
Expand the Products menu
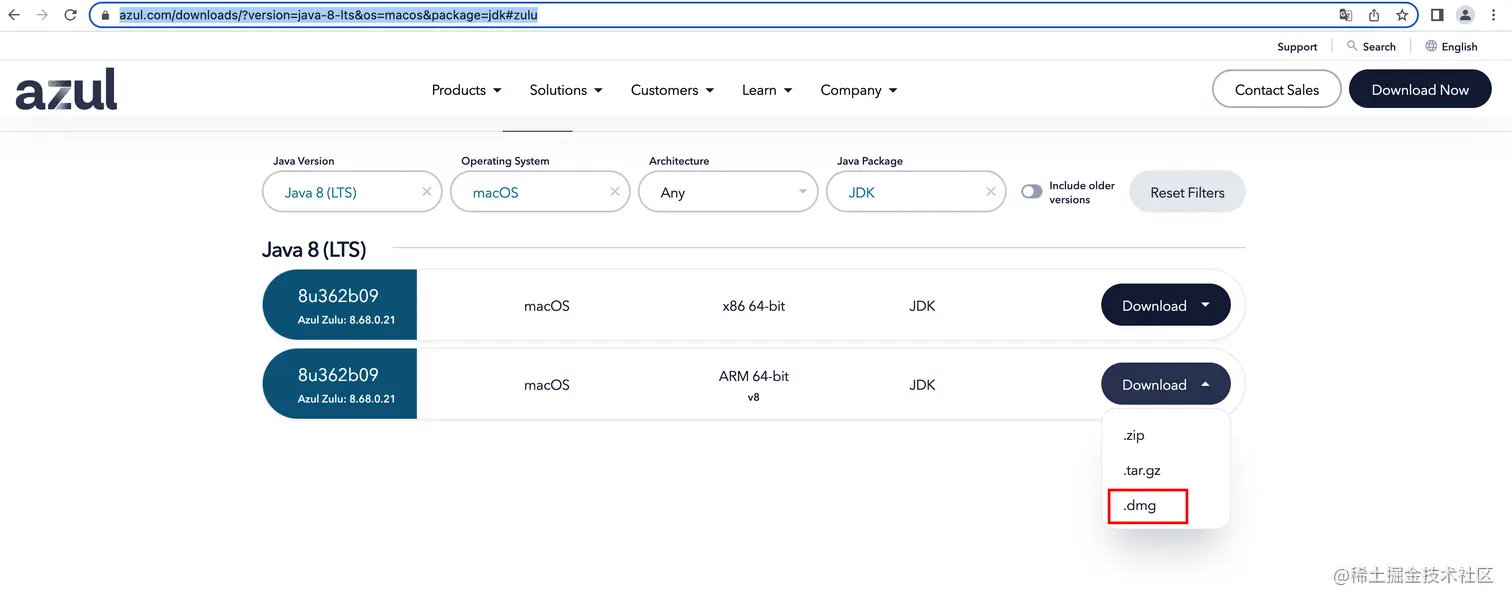(x=466, y=90)
